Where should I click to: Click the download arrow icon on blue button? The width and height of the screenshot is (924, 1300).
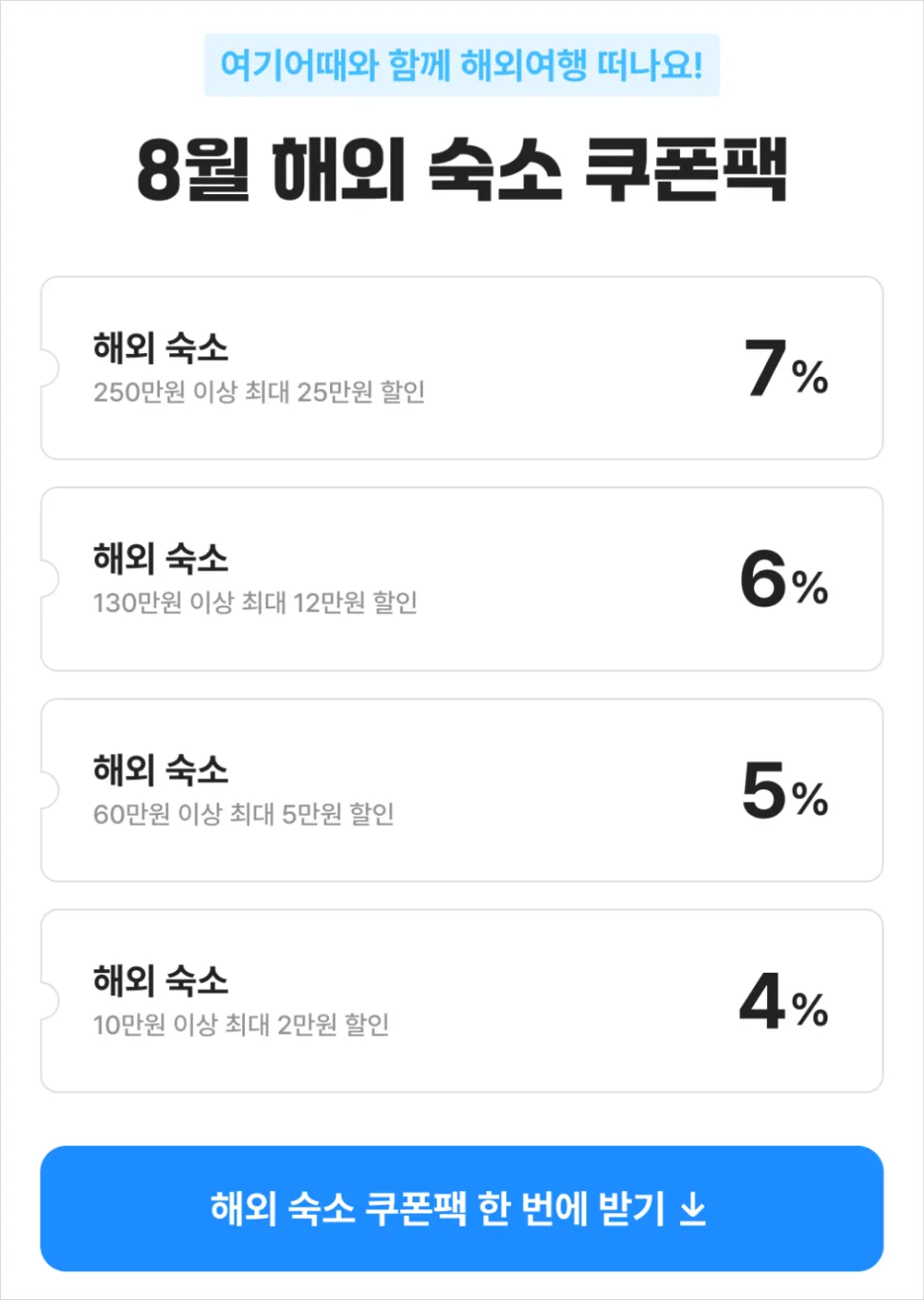point(693,1209)
